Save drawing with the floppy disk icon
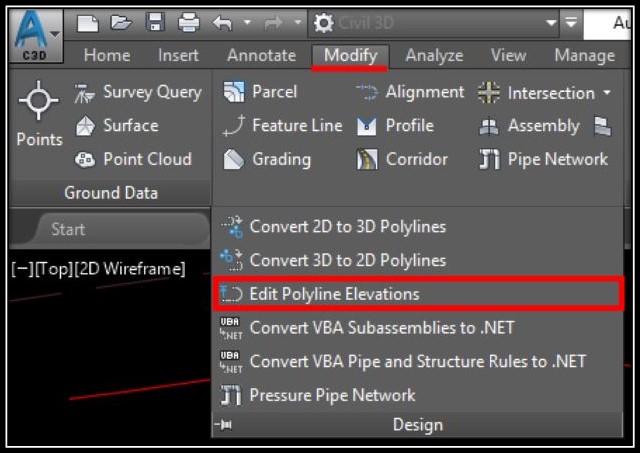640x453 pixels. (x=156, y=22)
